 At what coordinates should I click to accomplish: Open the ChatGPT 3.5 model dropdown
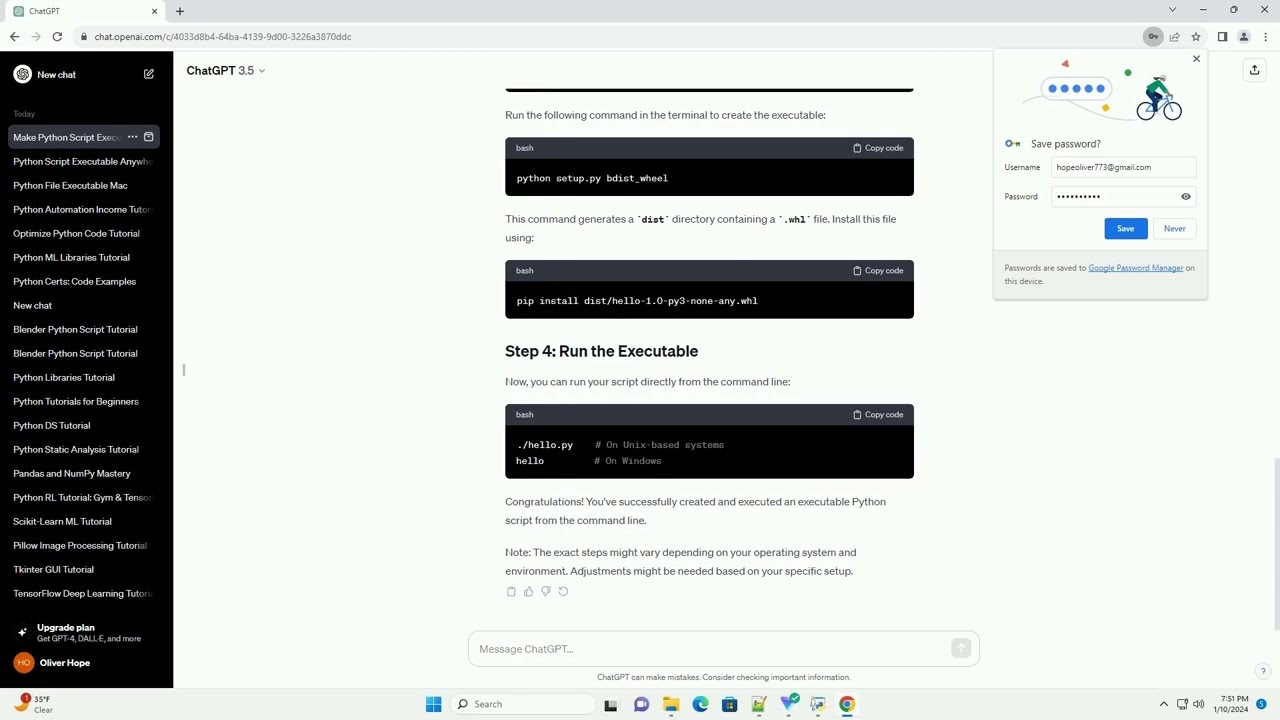225,71
